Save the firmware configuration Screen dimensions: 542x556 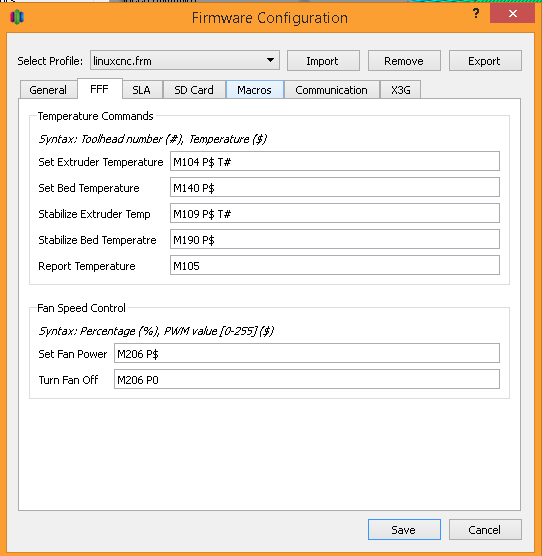point(404,530)
